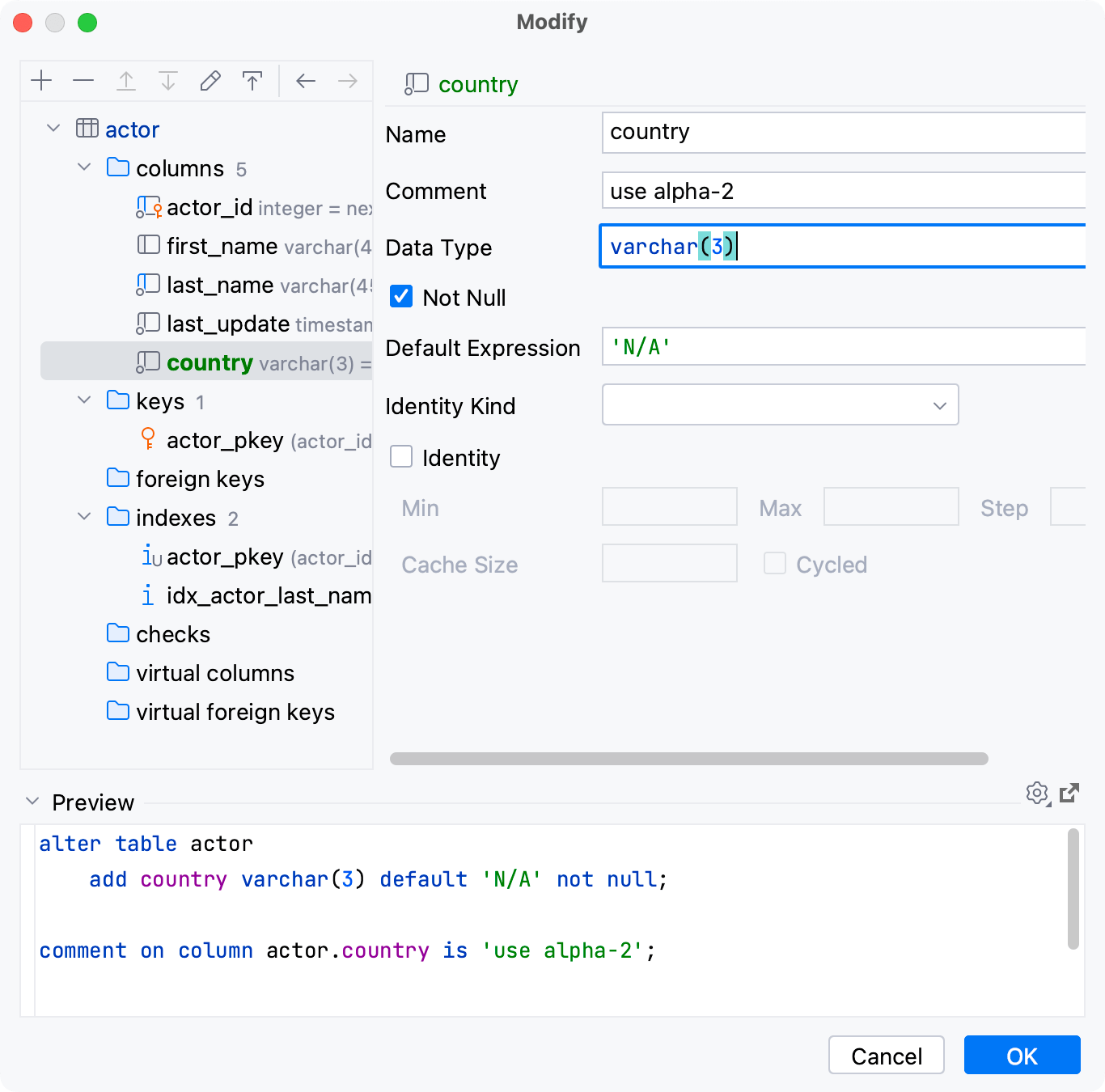Image resolution: width=1105 pixels, height=1092 pixels.
Task: Uncheck the Not Null checkbox
Action: (x=401, y=297)
